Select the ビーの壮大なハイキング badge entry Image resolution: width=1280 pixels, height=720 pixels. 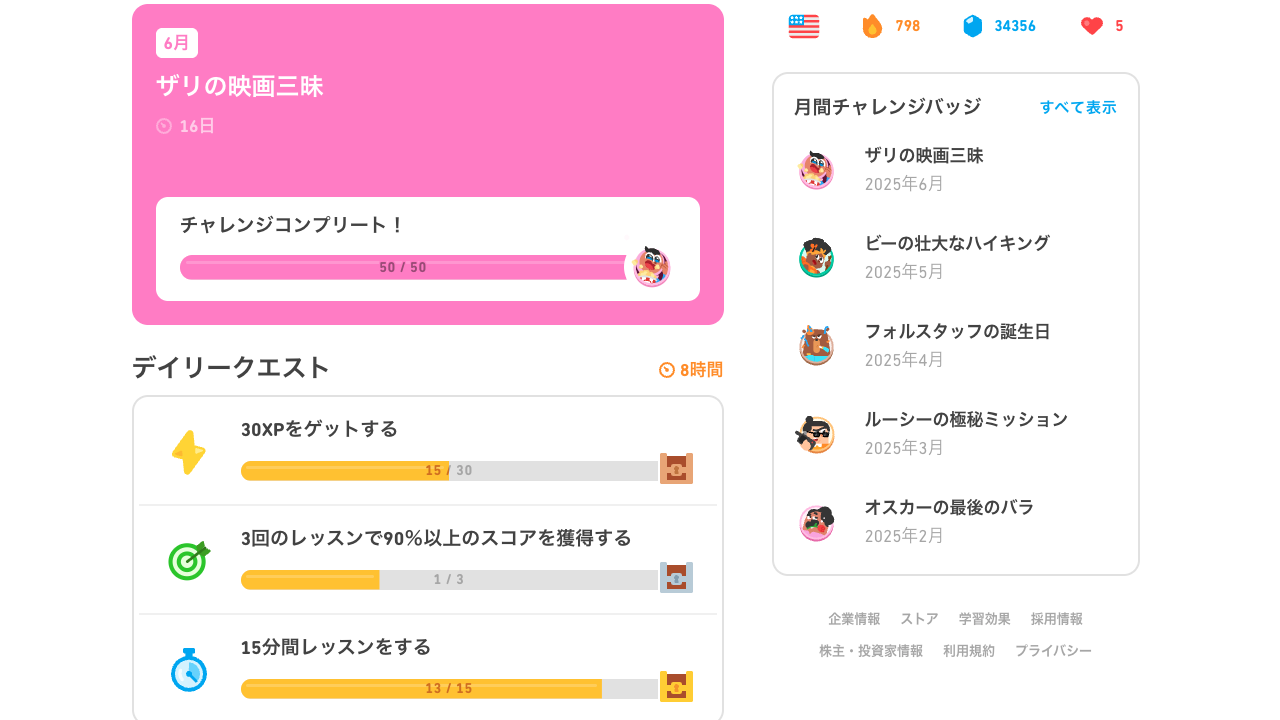point(956,258)
